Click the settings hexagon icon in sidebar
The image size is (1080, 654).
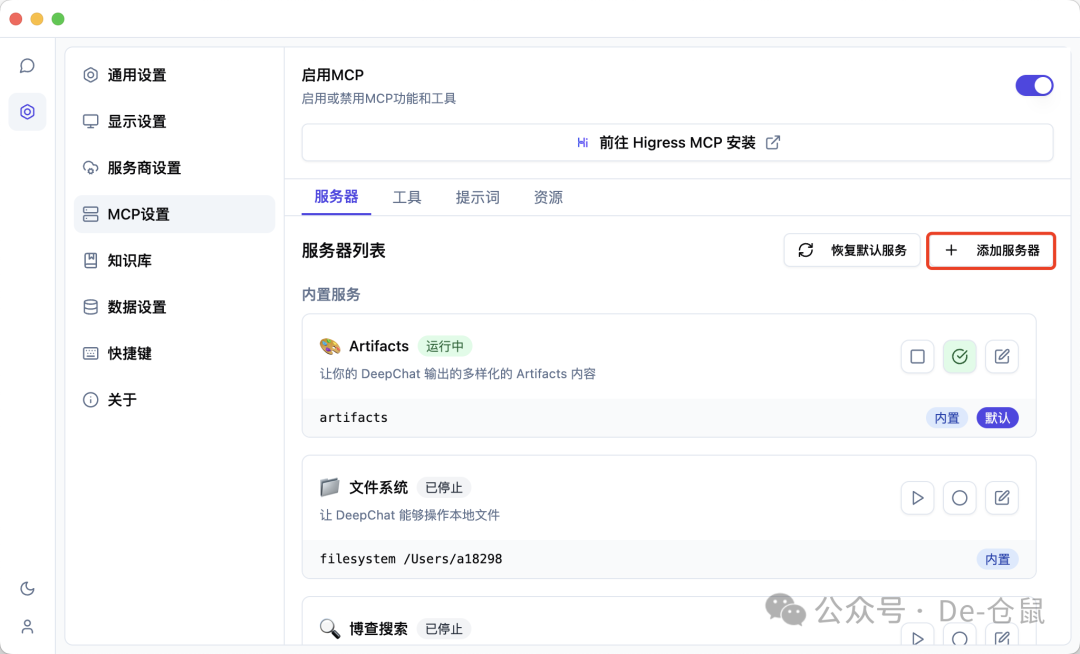27,112
